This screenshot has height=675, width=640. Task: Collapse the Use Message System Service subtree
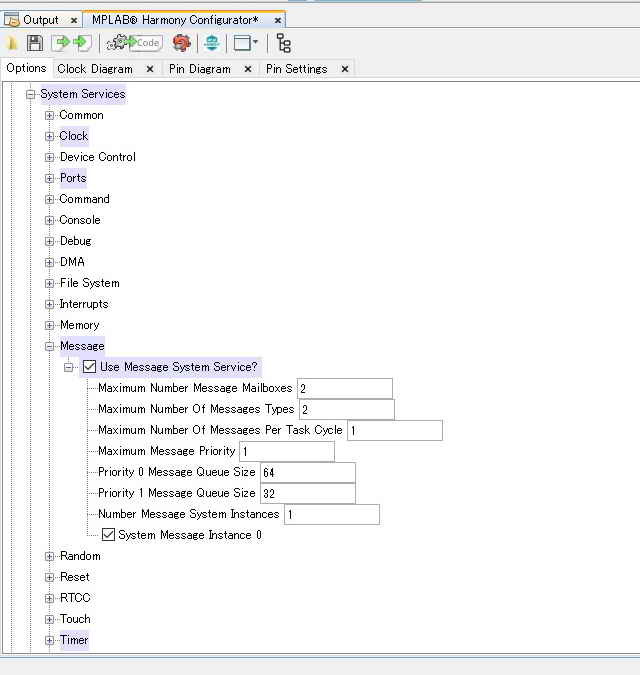click(x=68, y=367)
